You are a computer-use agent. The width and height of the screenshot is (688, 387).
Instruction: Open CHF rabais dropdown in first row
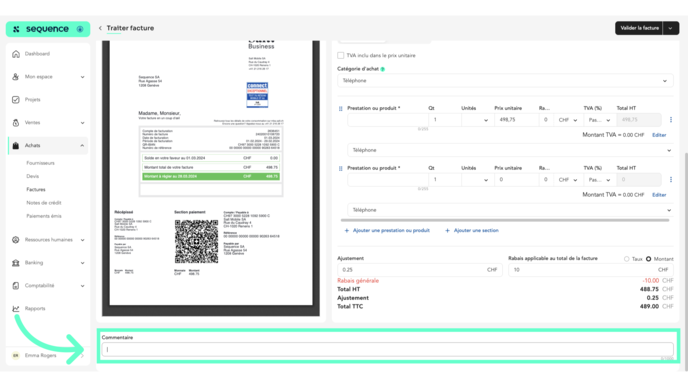coord(568,120)
